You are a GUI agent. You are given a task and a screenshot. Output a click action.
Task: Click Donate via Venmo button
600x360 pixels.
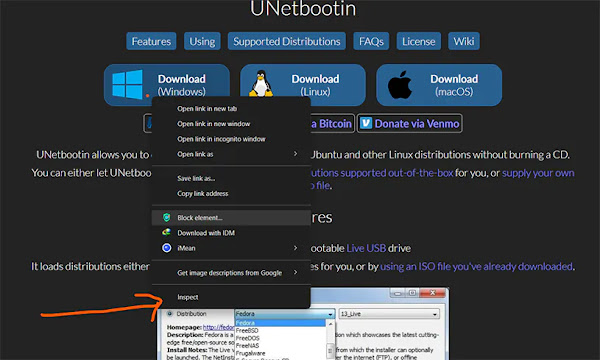(x=409, y=123)
